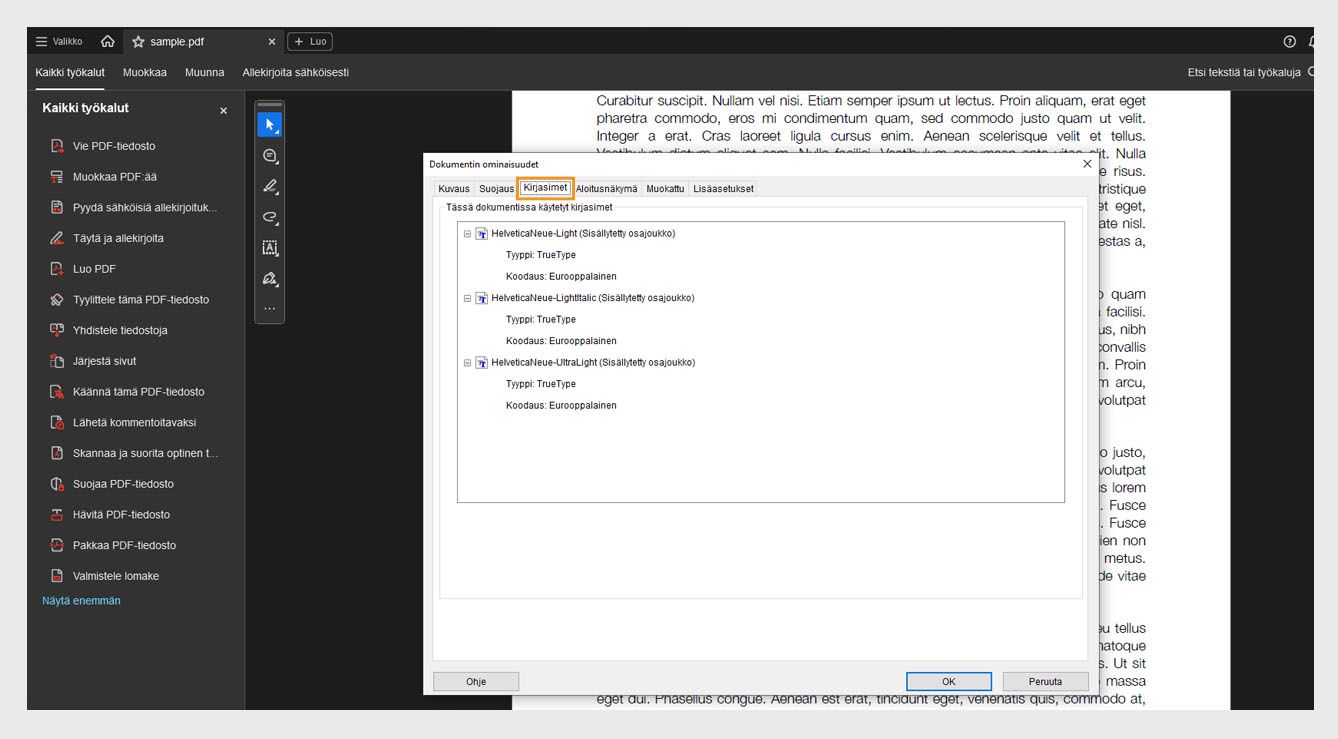Create new tab with Luo button
The width and height of the screenshot is (1338, 739).
[x=310, y=42]
